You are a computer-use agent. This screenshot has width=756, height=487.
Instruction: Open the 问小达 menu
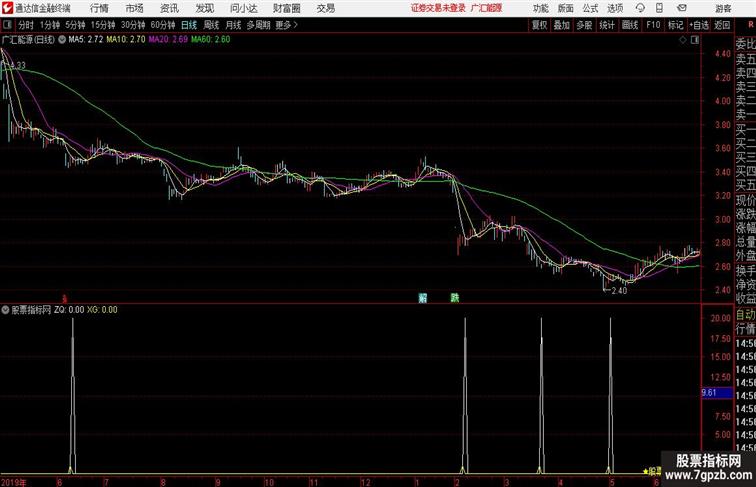pos(244,8)
